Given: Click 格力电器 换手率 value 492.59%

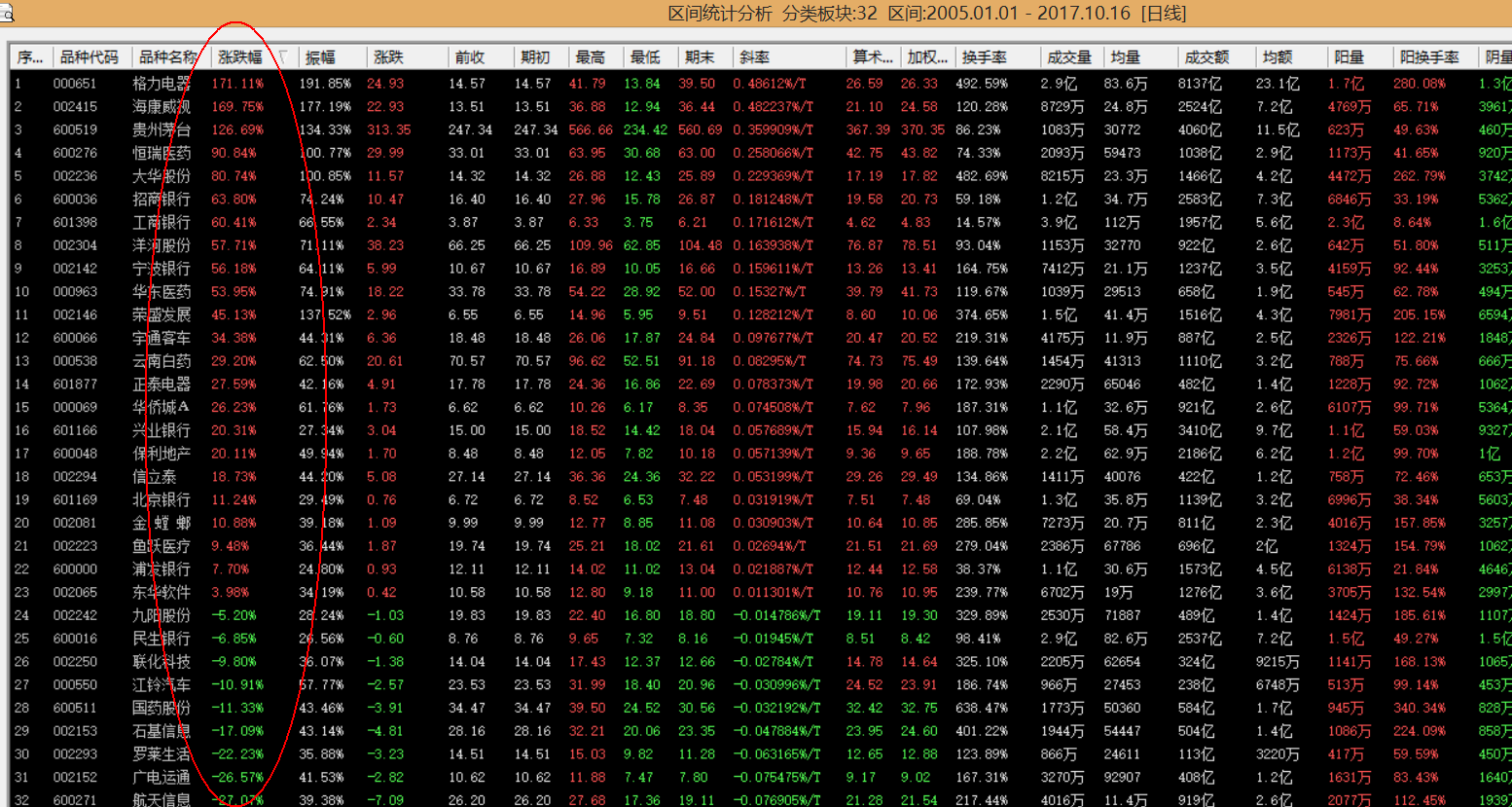Looking at the screenshot, I should (x=982, y=84).
